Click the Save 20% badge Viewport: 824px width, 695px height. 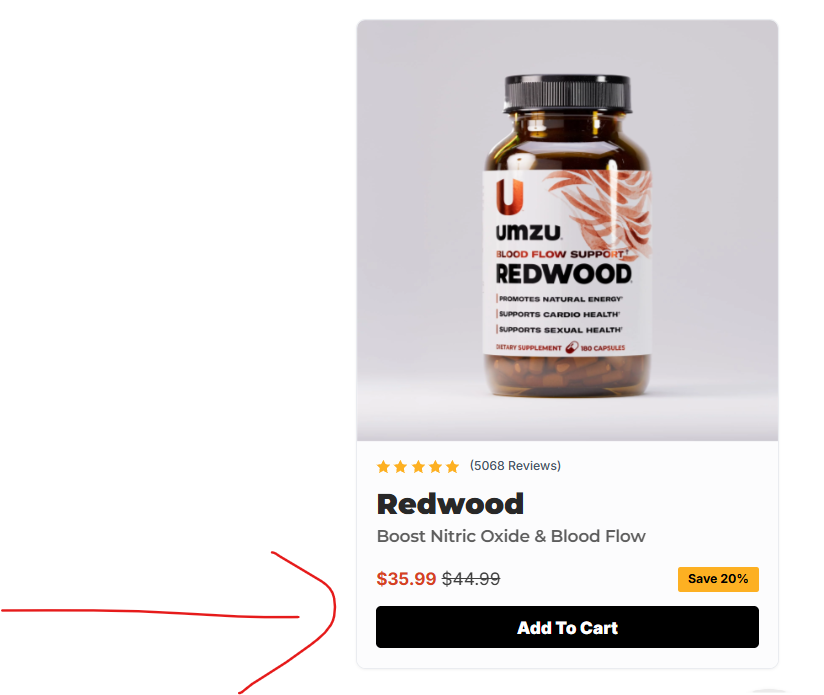pos(718,579)
